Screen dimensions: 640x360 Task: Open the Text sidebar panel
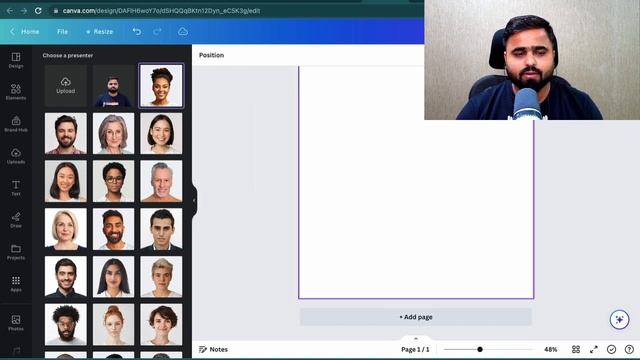point(16,188)
